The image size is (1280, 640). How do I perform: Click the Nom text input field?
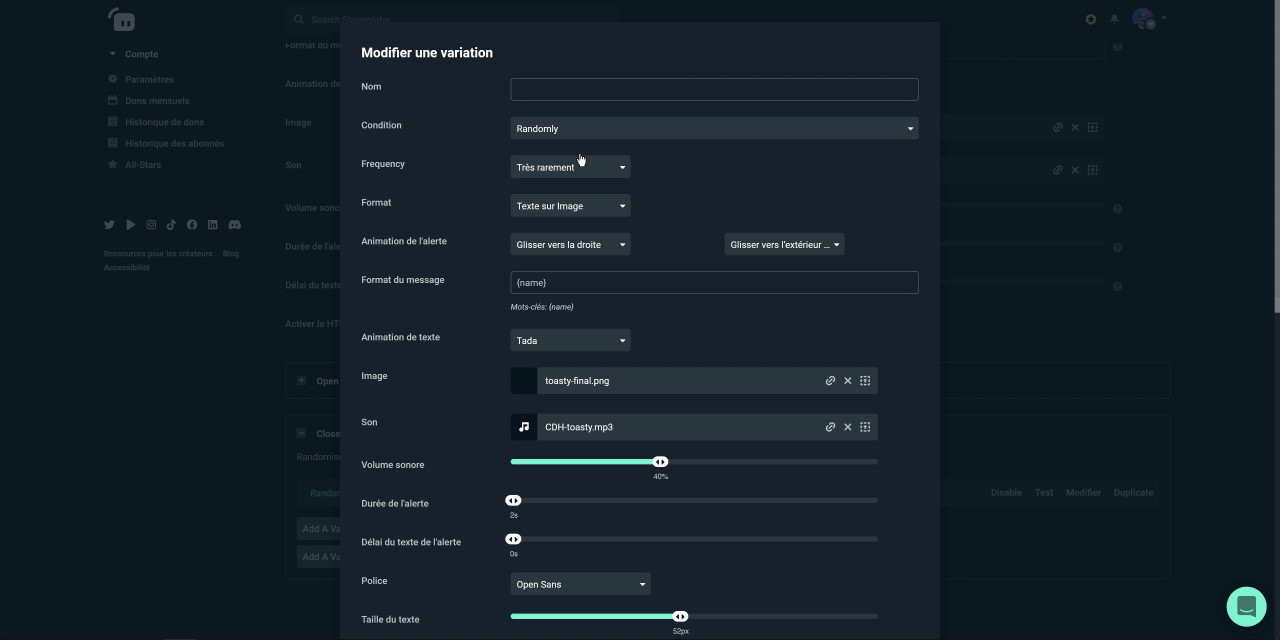[714, 90]
